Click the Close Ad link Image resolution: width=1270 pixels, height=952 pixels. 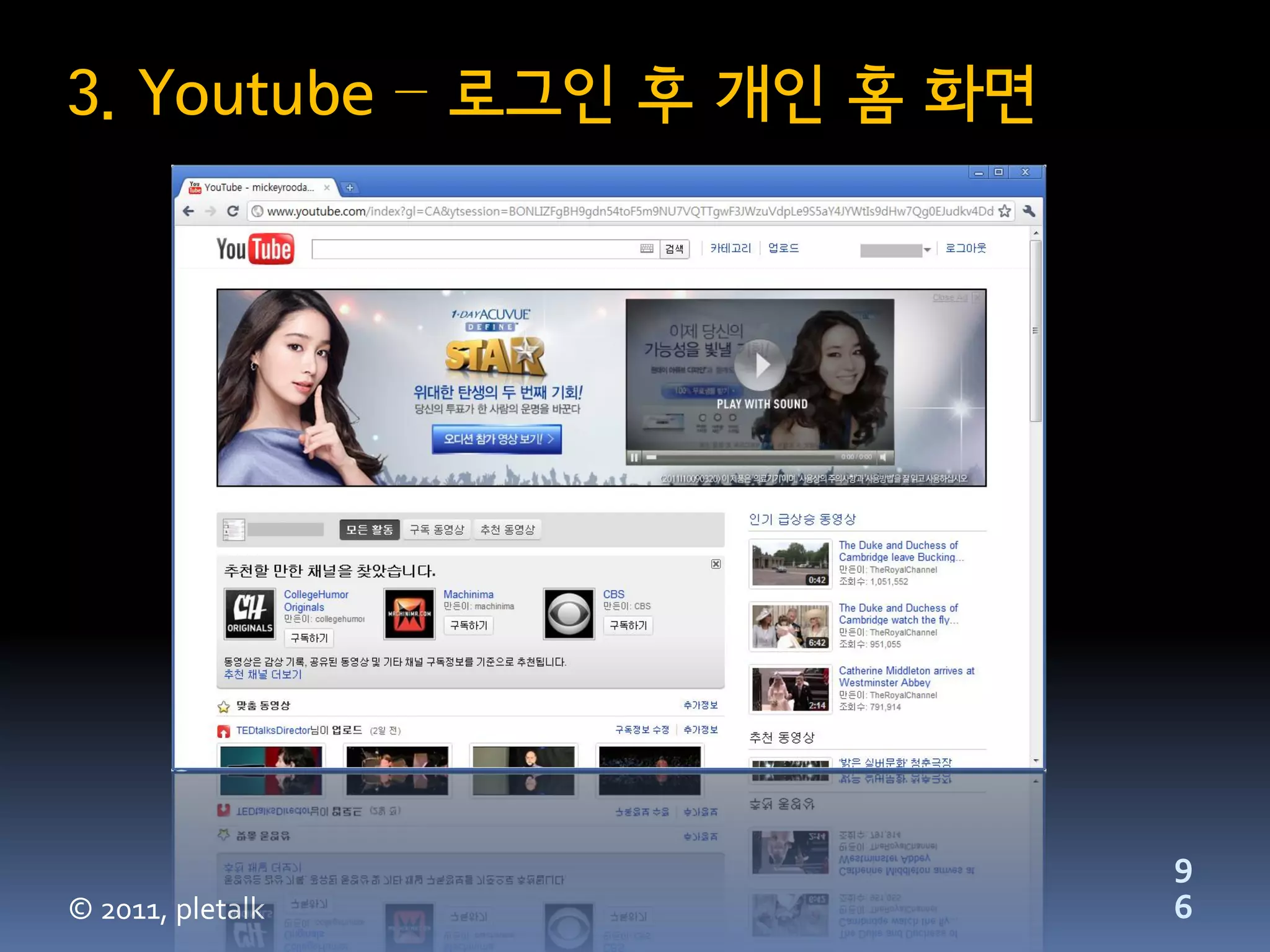950,298
